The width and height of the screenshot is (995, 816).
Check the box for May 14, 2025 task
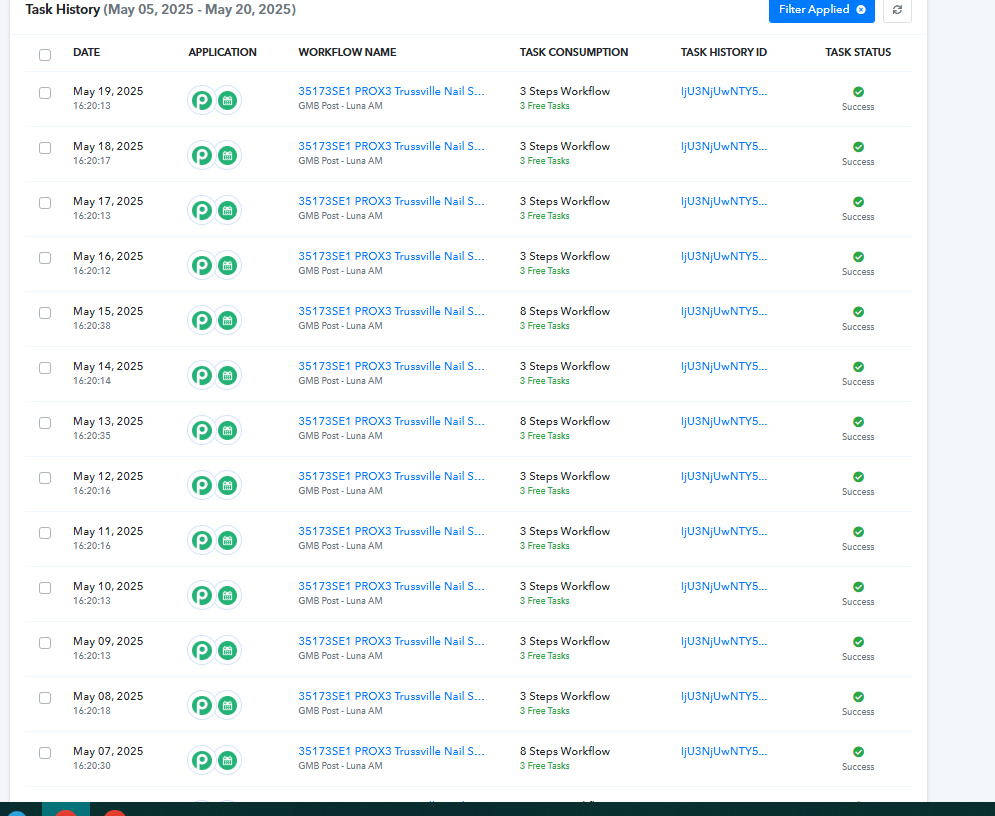(x=45, y=368)
